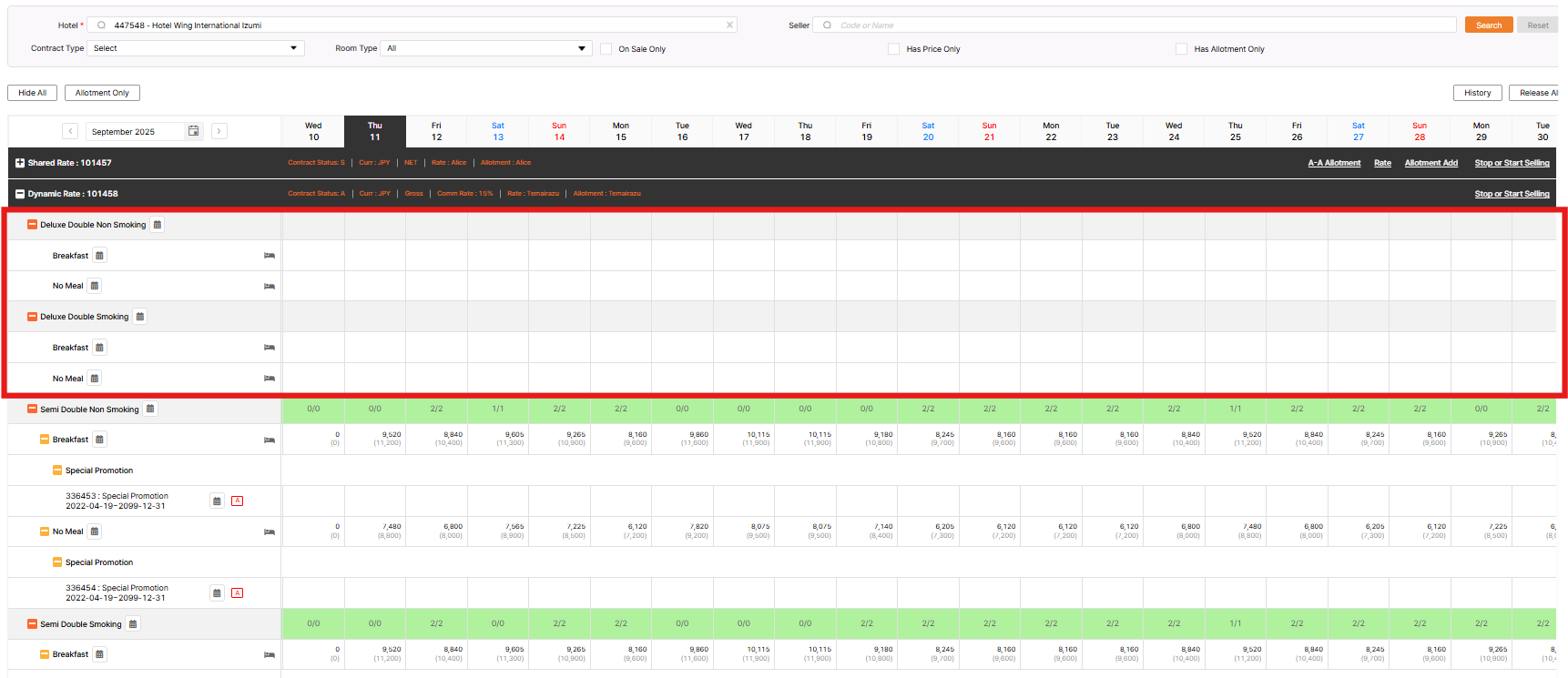Click red A icon for promotion 336453
The width and height of the screenshot is (1568, 678).
coord(237,501)
